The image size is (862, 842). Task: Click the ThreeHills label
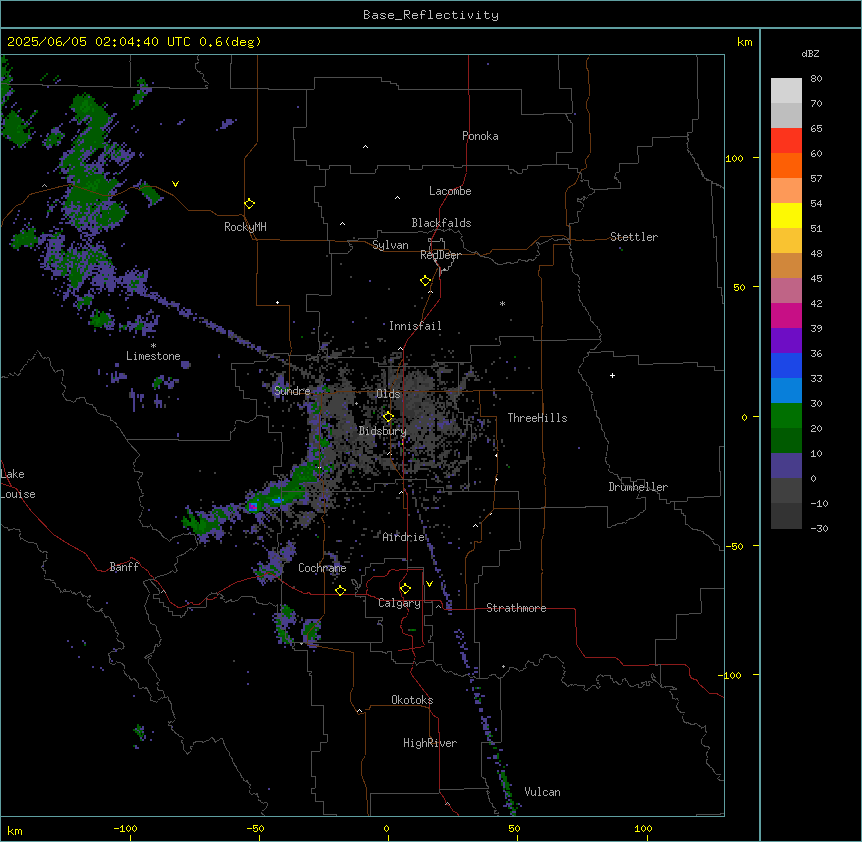(537, 418)
